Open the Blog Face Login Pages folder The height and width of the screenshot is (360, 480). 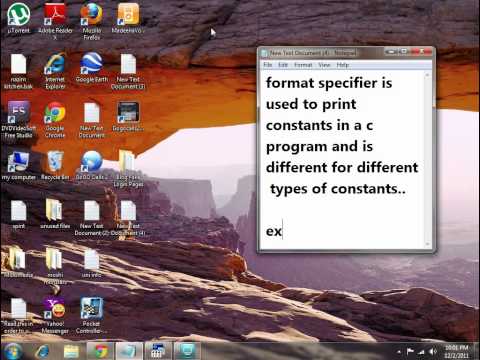click(128, 169)
